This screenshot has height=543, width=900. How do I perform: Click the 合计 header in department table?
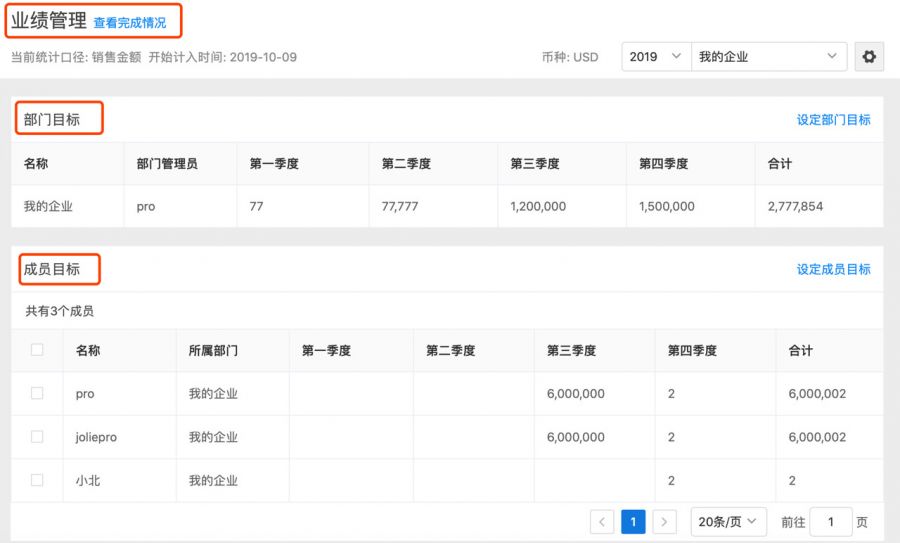tap(780, 164)
